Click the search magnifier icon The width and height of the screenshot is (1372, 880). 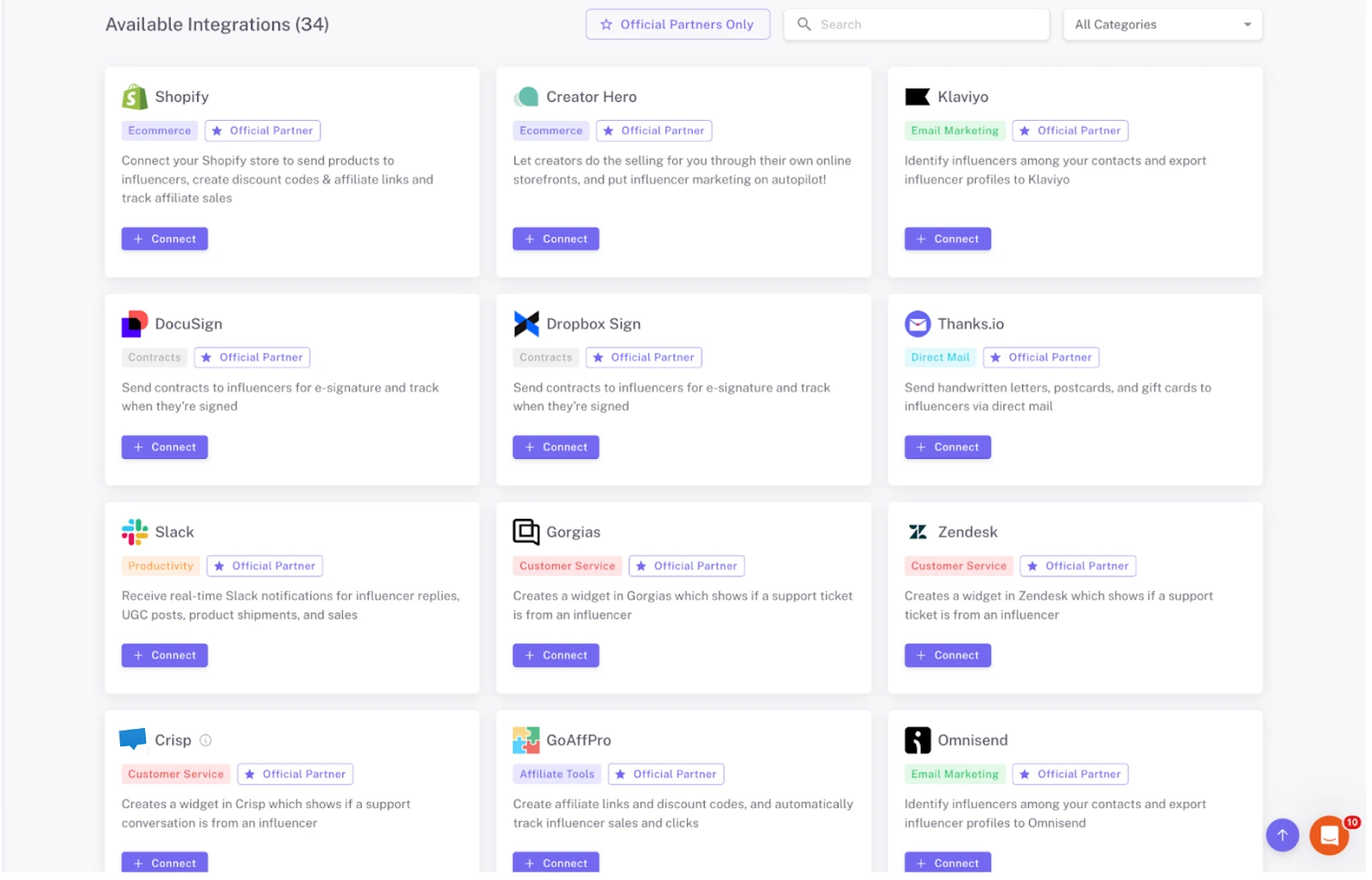[x=803, y=24]
